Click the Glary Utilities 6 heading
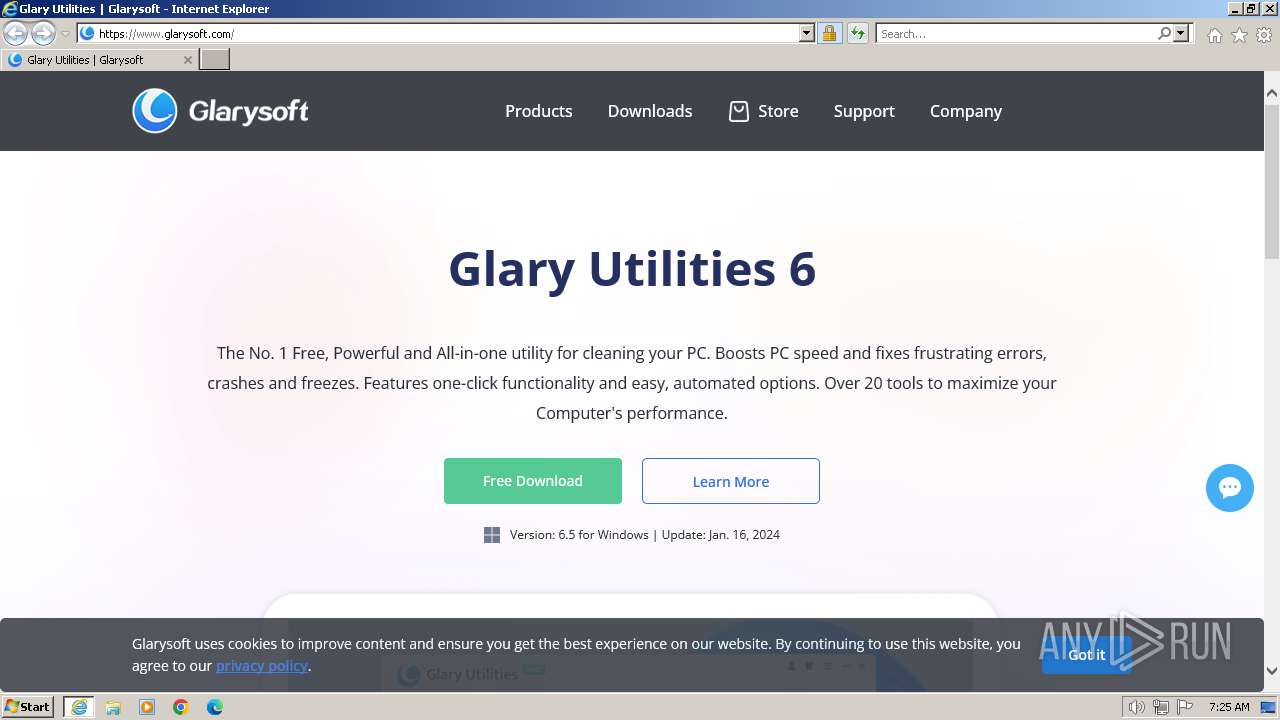The width and height of the screenshot is (1280, 720). (x=632, y=269)
